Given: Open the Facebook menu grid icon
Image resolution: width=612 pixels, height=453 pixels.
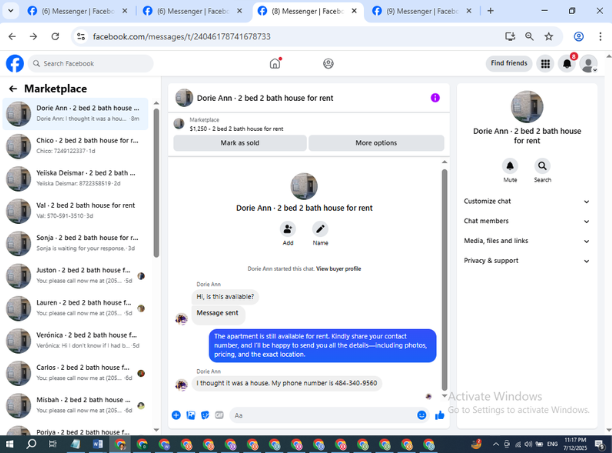Looking at the screenshot, I should (x=545, y=63).
